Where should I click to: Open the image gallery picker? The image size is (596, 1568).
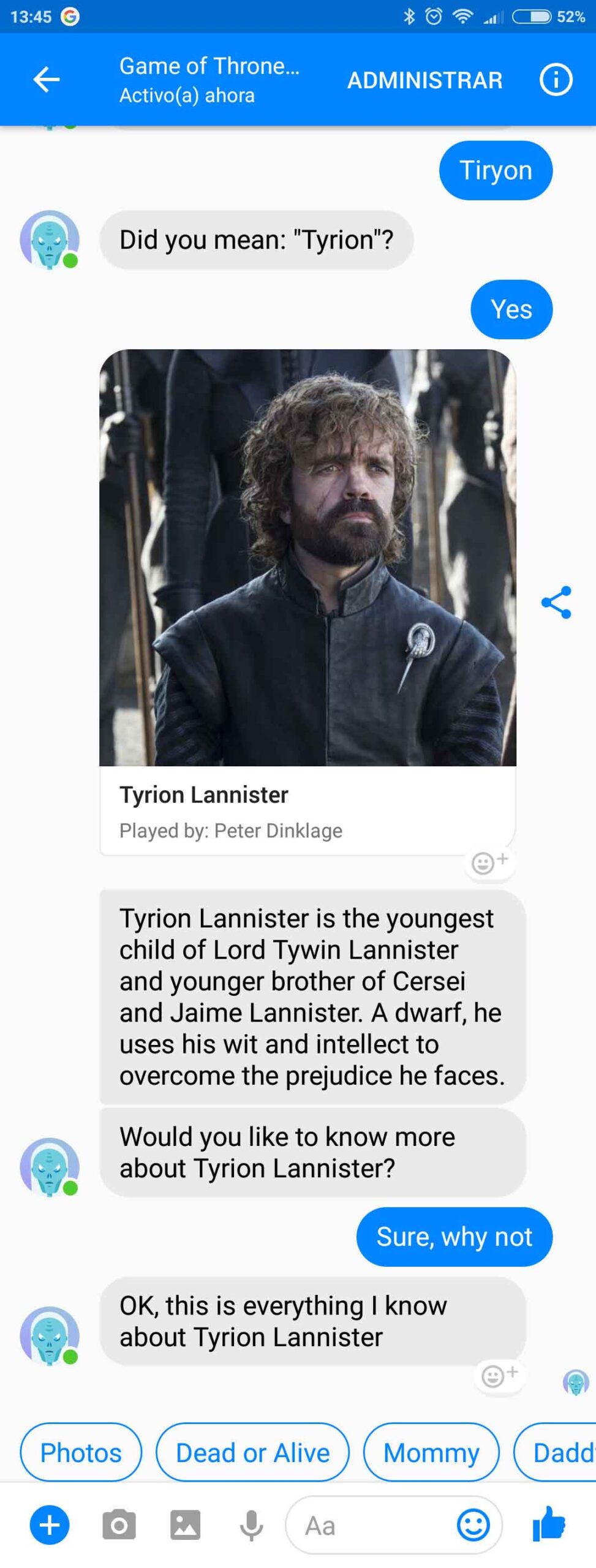[185, 1525]
